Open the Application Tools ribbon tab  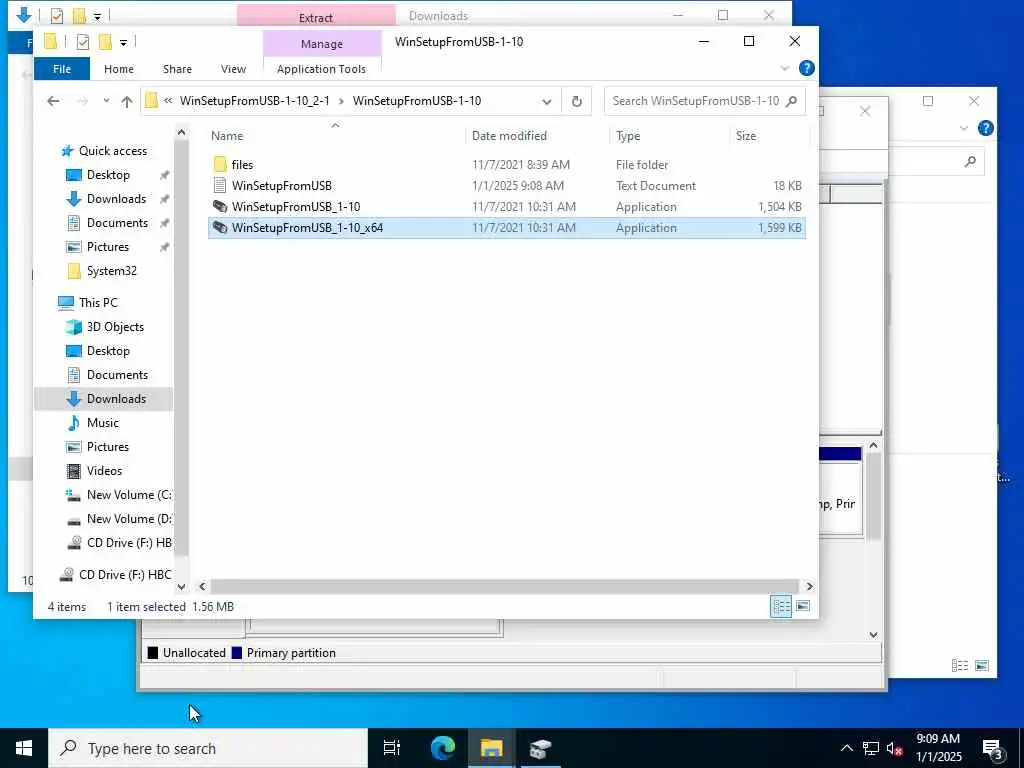point(321,69)
